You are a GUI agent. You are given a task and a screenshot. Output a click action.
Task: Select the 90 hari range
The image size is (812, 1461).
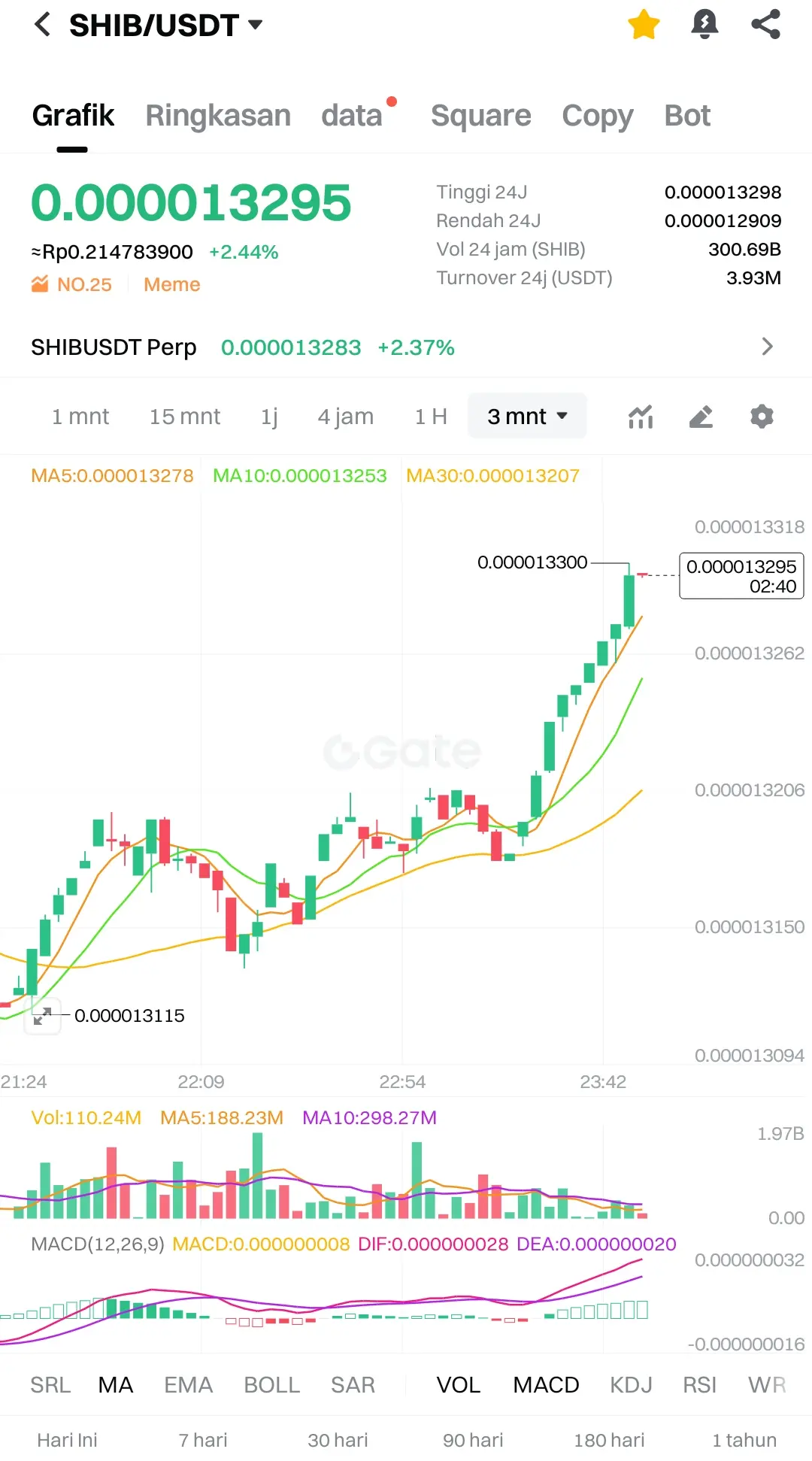(x=473, y=1440)
